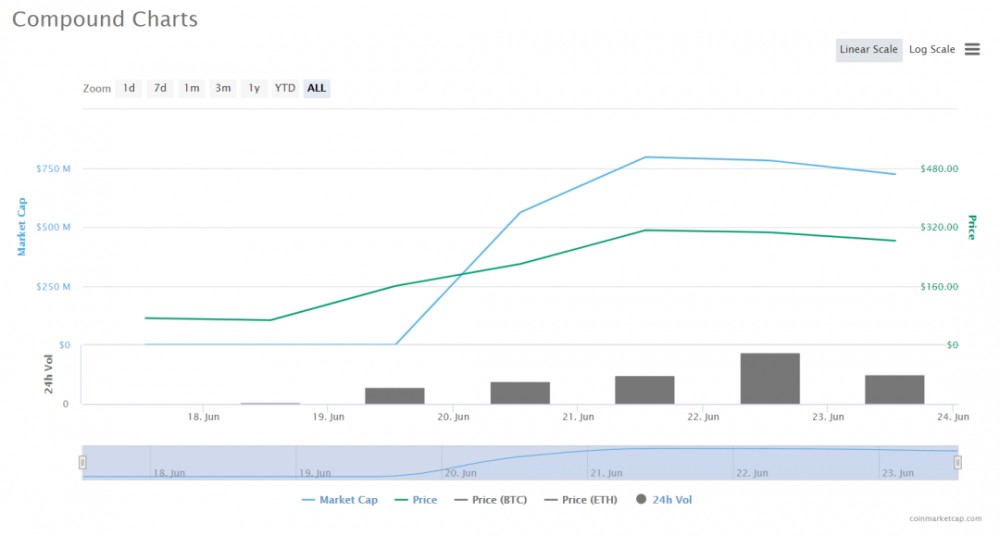This screenshot has width=1000, height=536.
Task: Set zoom range to 7d
Action: [x=160, y=88]
